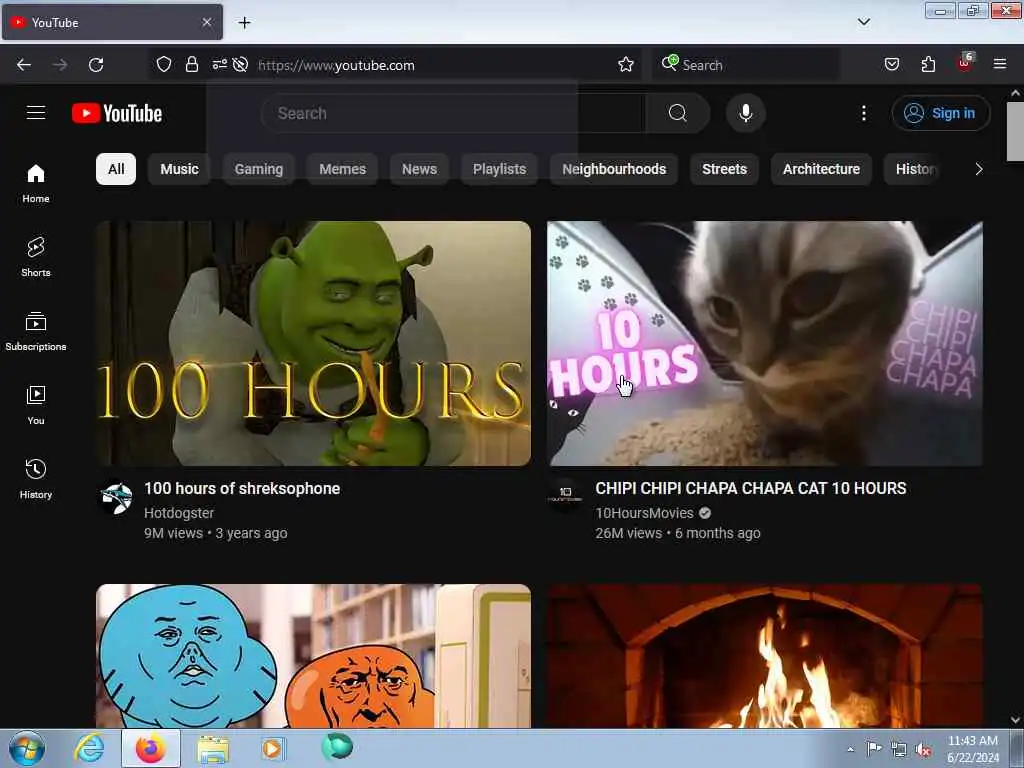Show hidden system tray icons
Viewport: 1024px width, 768px height.
pyautogui.click(x=850, y=749)
